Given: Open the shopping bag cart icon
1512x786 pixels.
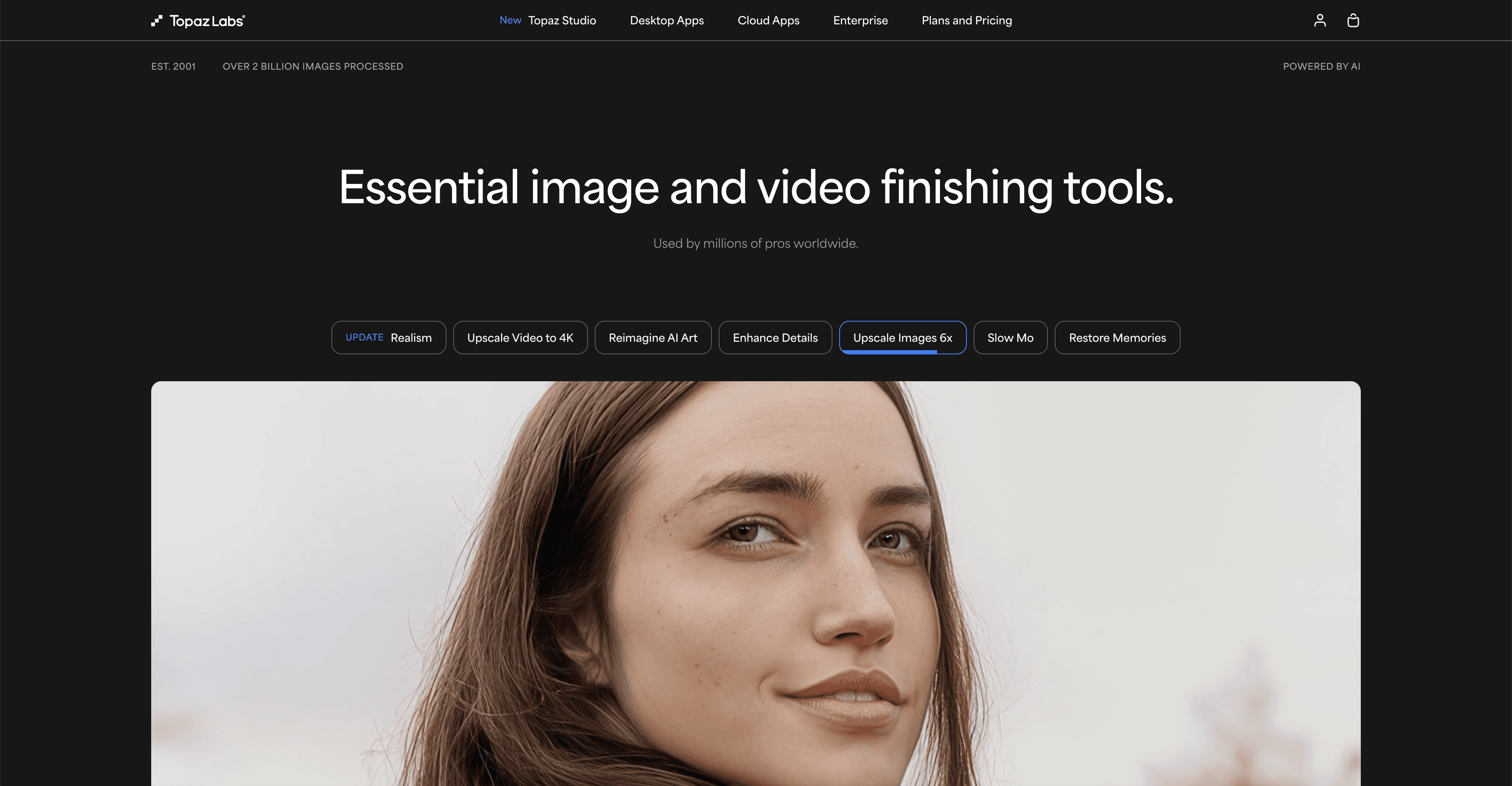Looking at the screenshot, I should click(1353, 21).
